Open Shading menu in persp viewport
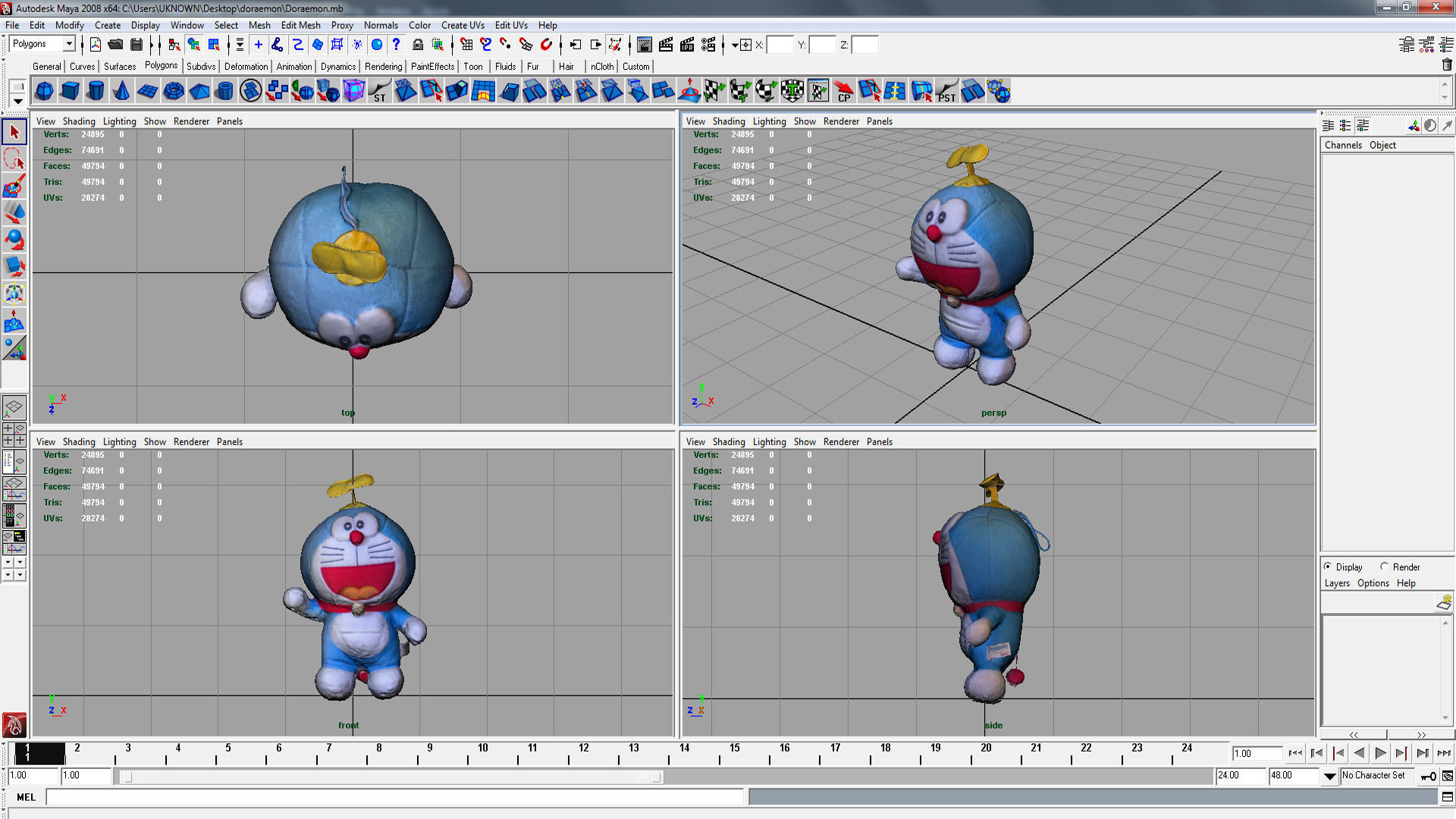 pos(729,121)
